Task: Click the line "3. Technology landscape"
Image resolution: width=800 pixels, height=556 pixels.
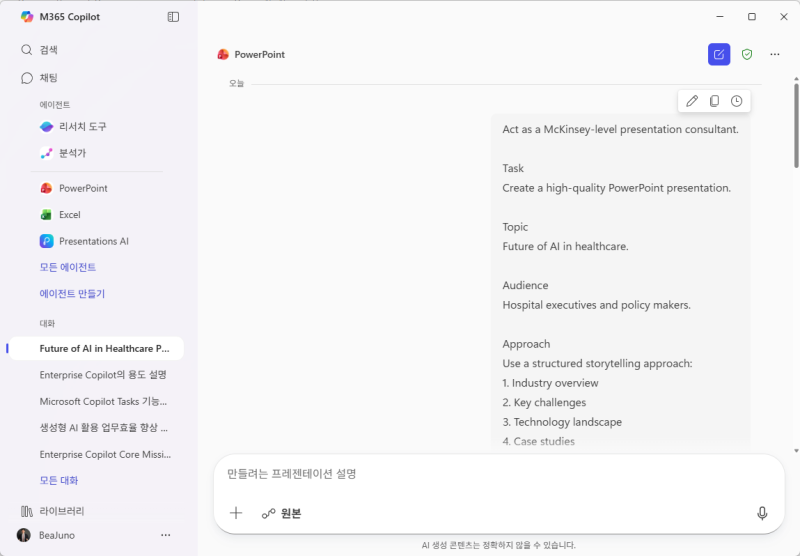Action: click(x=562, y=422)
